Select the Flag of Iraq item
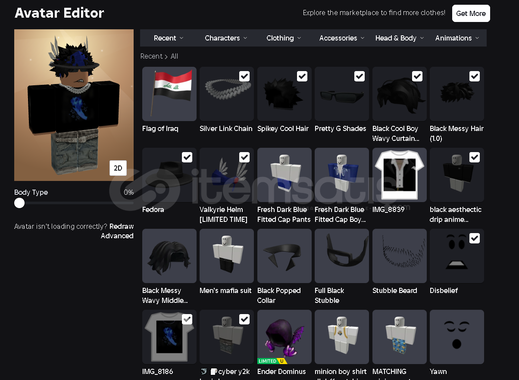The image size is (519, 380). tap(169, 94)
